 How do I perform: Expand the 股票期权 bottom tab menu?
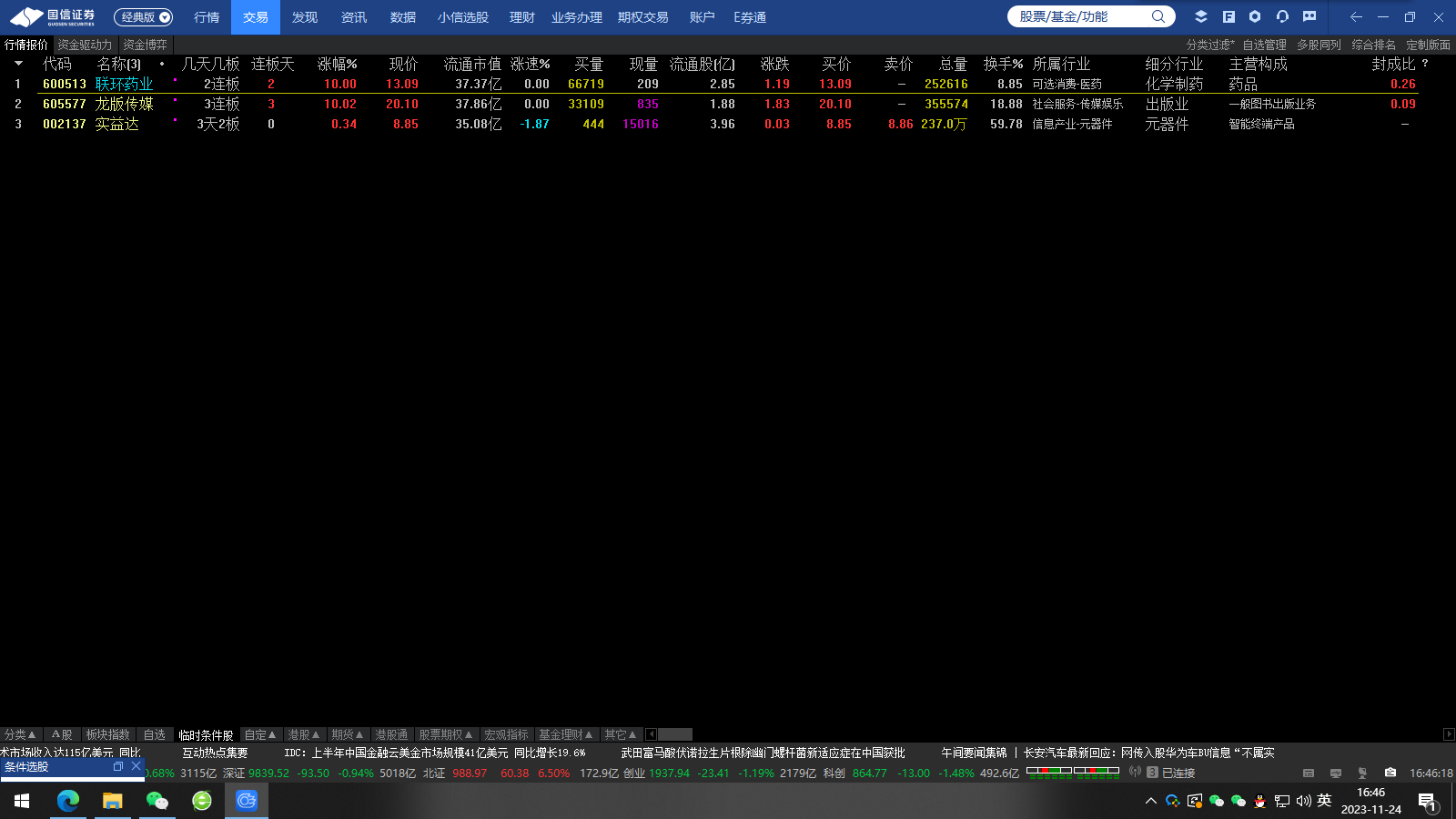point(446,734)
